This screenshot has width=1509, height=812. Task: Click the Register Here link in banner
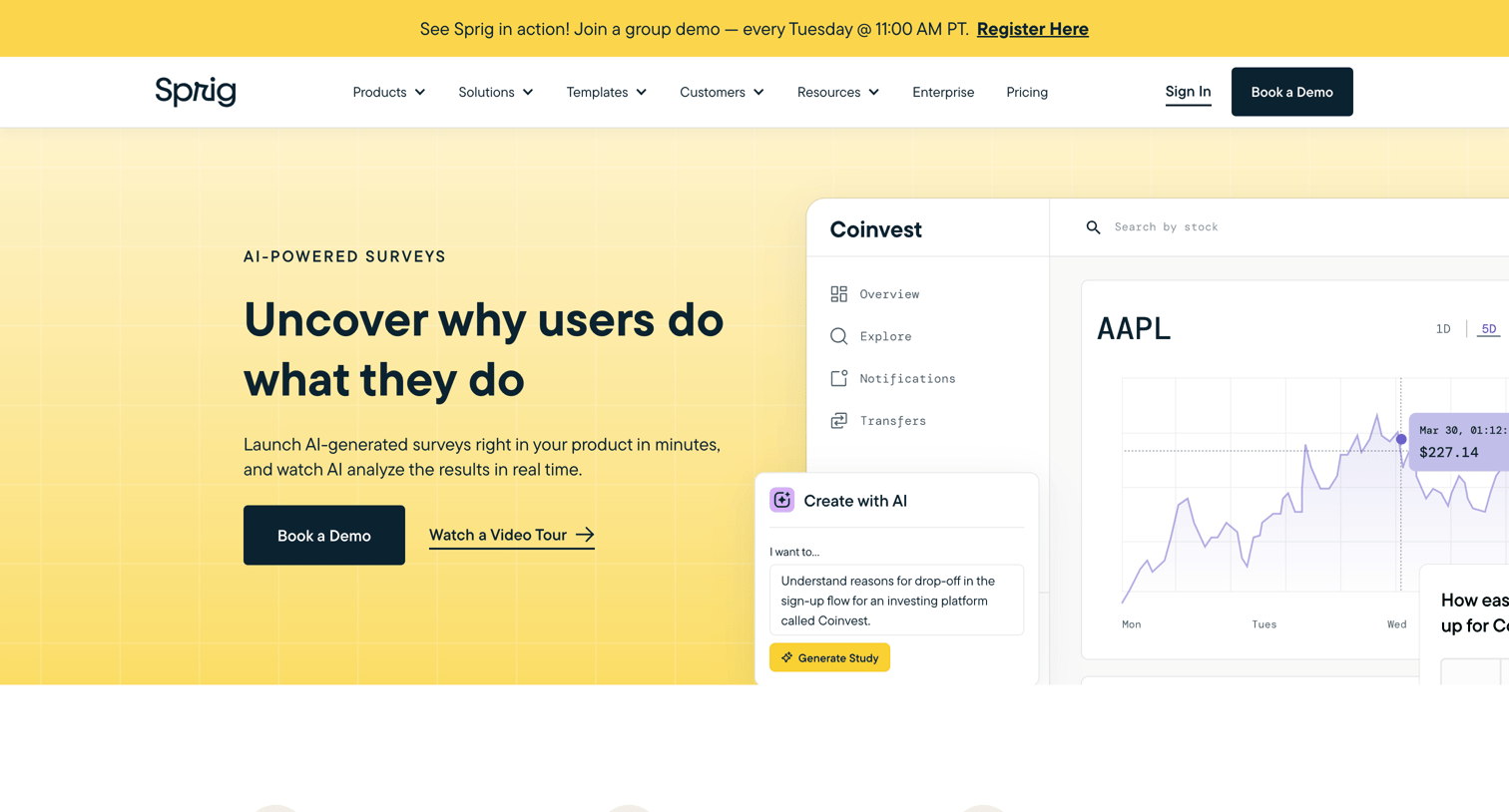(x=1033, y=29)
